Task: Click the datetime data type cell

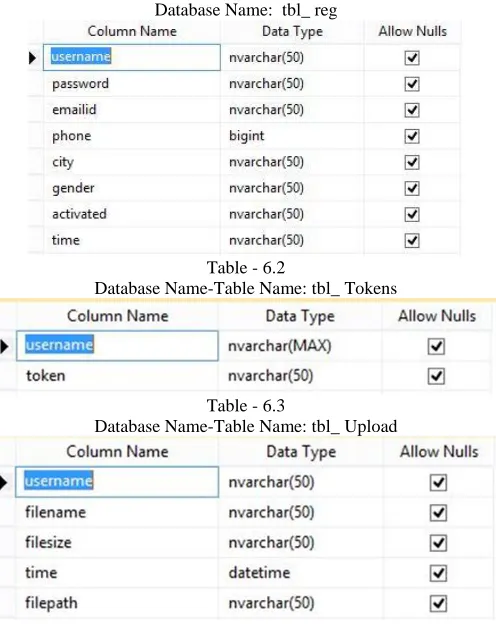Action: point(301,573)
